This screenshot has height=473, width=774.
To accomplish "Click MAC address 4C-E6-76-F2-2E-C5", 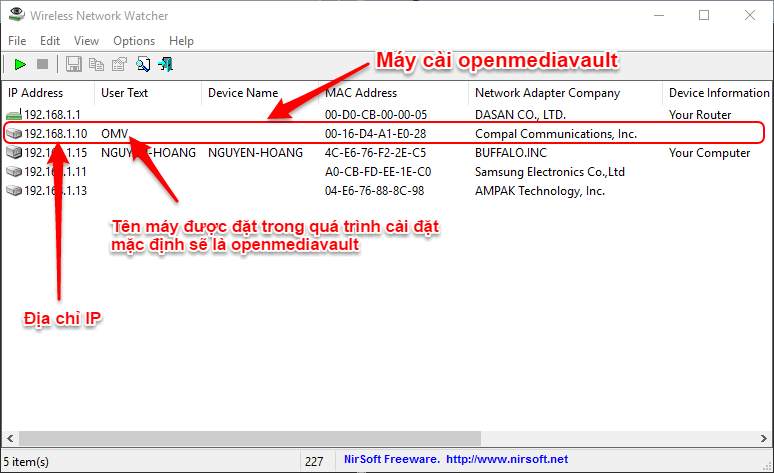I will point(375,153).
